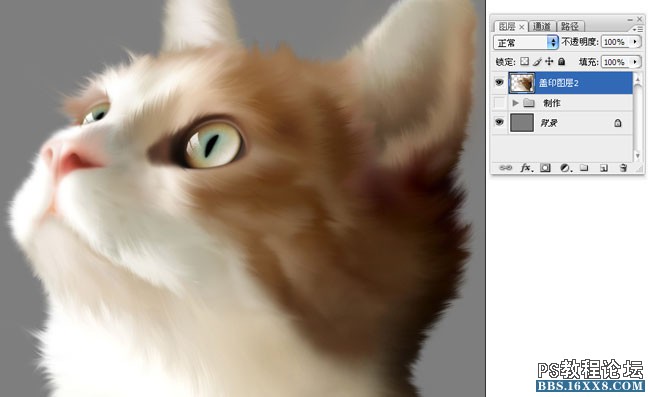Image resolution: width=650 pixels, height=397 pixels.
Task: Create a new layer group
Action: (584, 168)
